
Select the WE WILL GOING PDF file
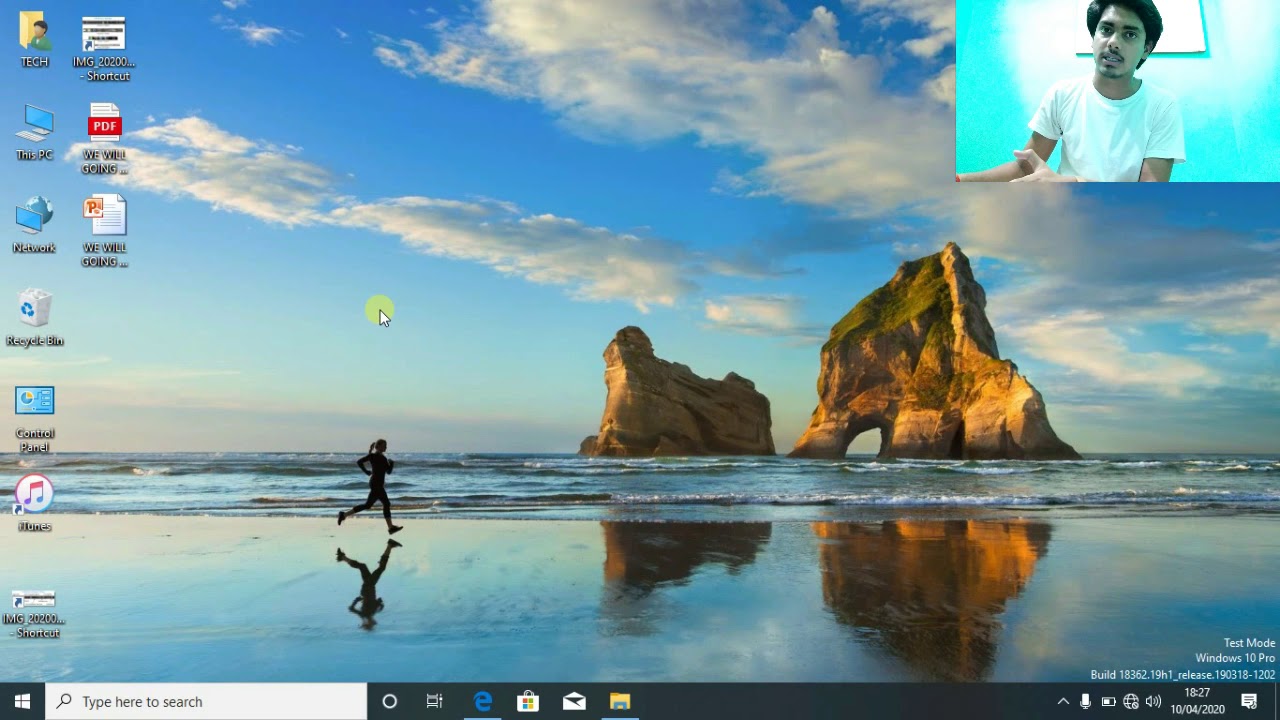pyautogui.click(x=104, y=140)
